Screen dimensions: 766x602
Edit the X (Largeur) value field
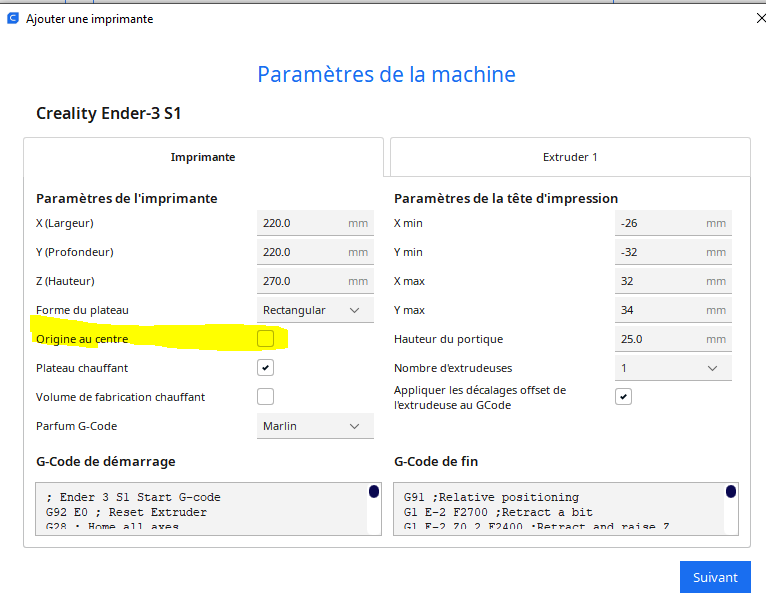[x=315, y=223]
